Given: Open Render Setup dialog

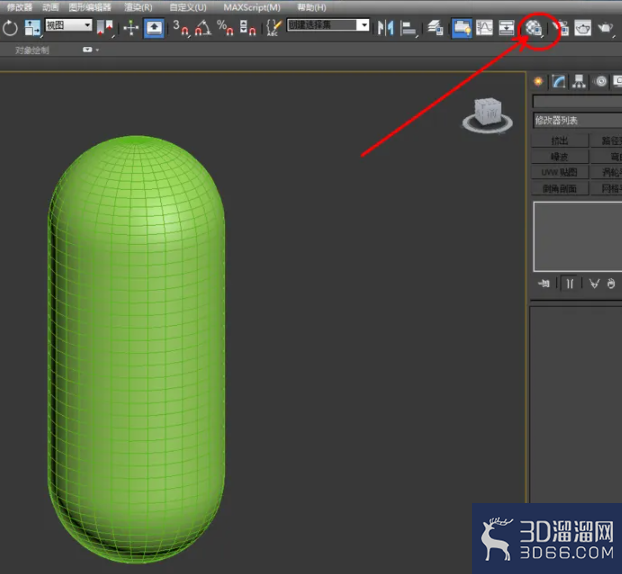Looking at the screenshot, I should (x=561, y=28).
